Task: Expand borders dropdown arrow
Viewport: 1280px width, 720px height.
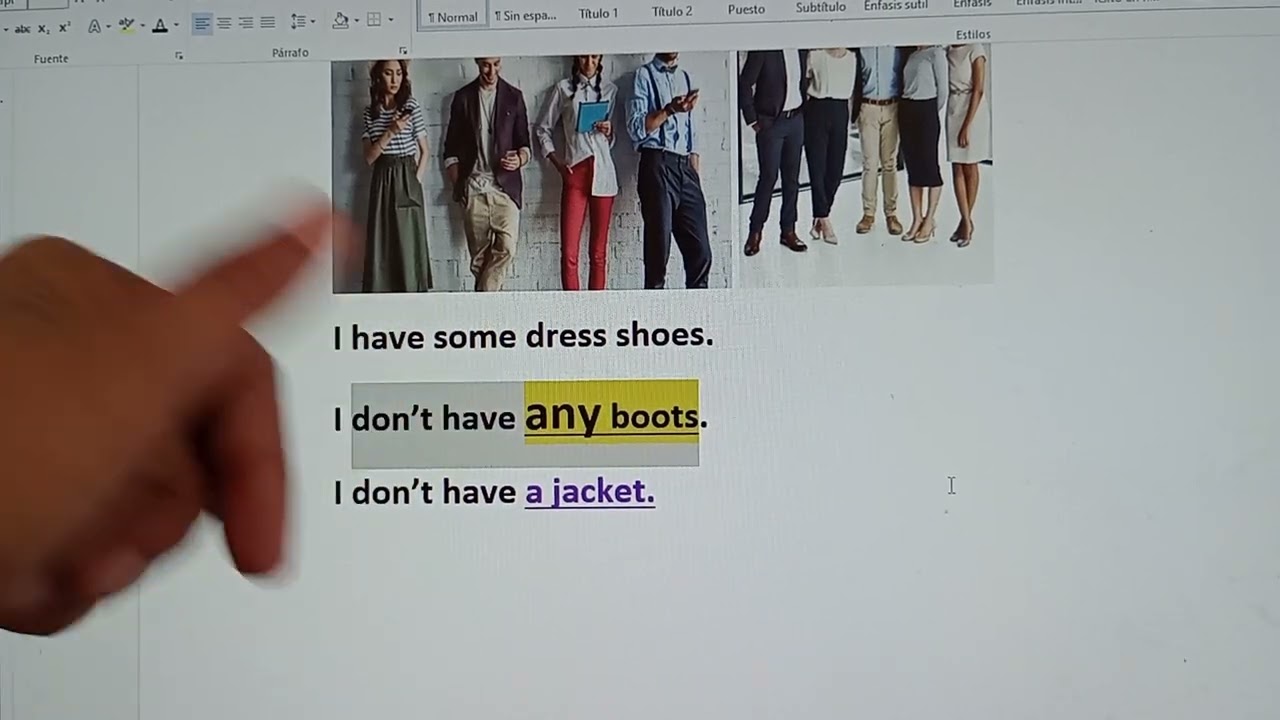Action: point(390,19)
